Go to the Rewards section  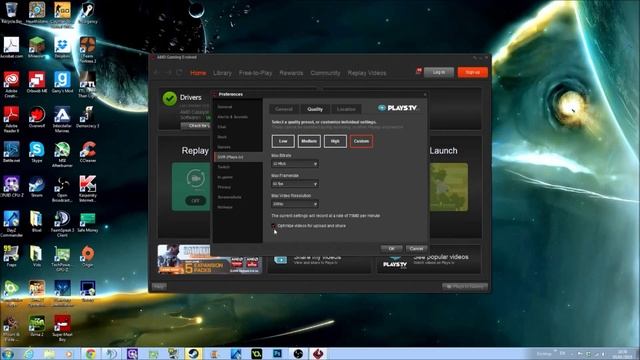click(x=291, y=73)
